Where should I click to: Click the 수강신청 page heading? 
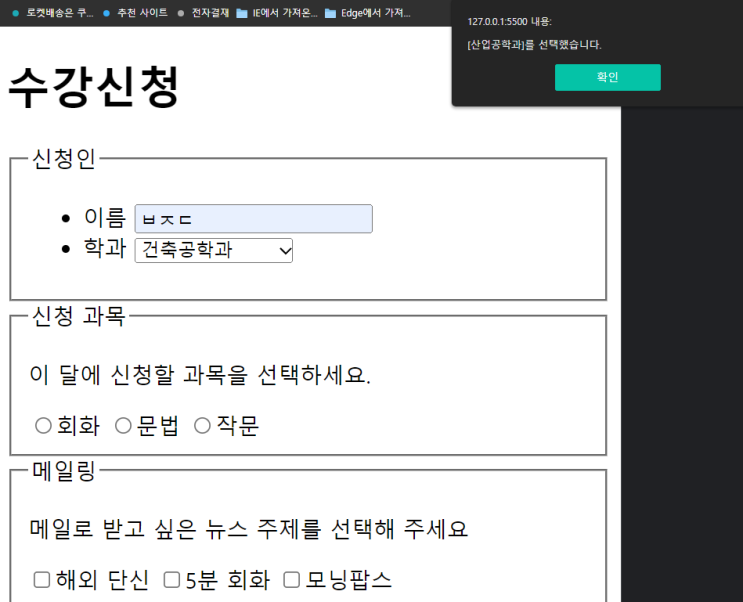click(x=94, y=87)
